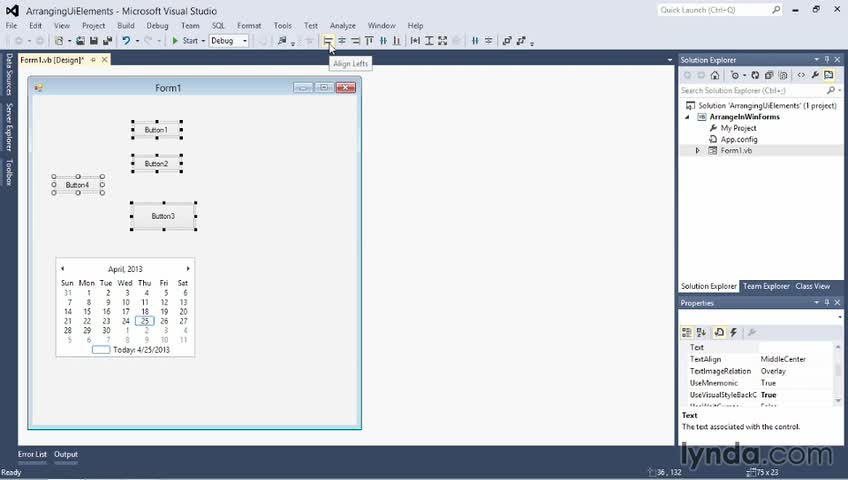Image resolution: width=848 pixels, height=480 pixels.
Task: Show Events via lightning bolt icon
Action: point(733,332)
